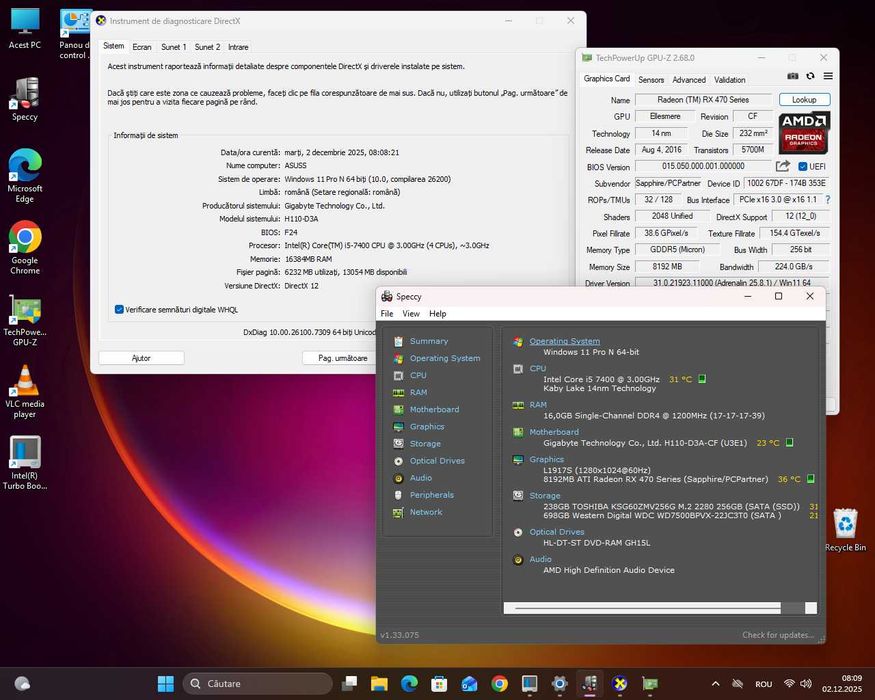The height and width of the screenshot is (700, 875).
Task: Click Check for updates in Speccy
Action: (778, 635)
